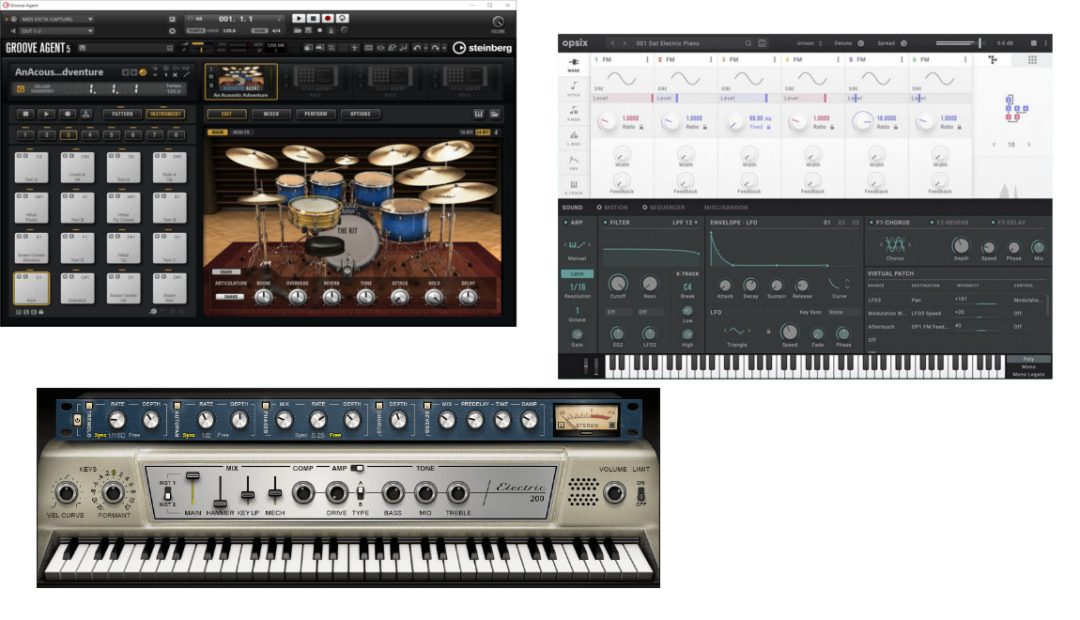Switch to the Sequencer tab in opsix
The image size is (1080, 620).
coord(663,207)
